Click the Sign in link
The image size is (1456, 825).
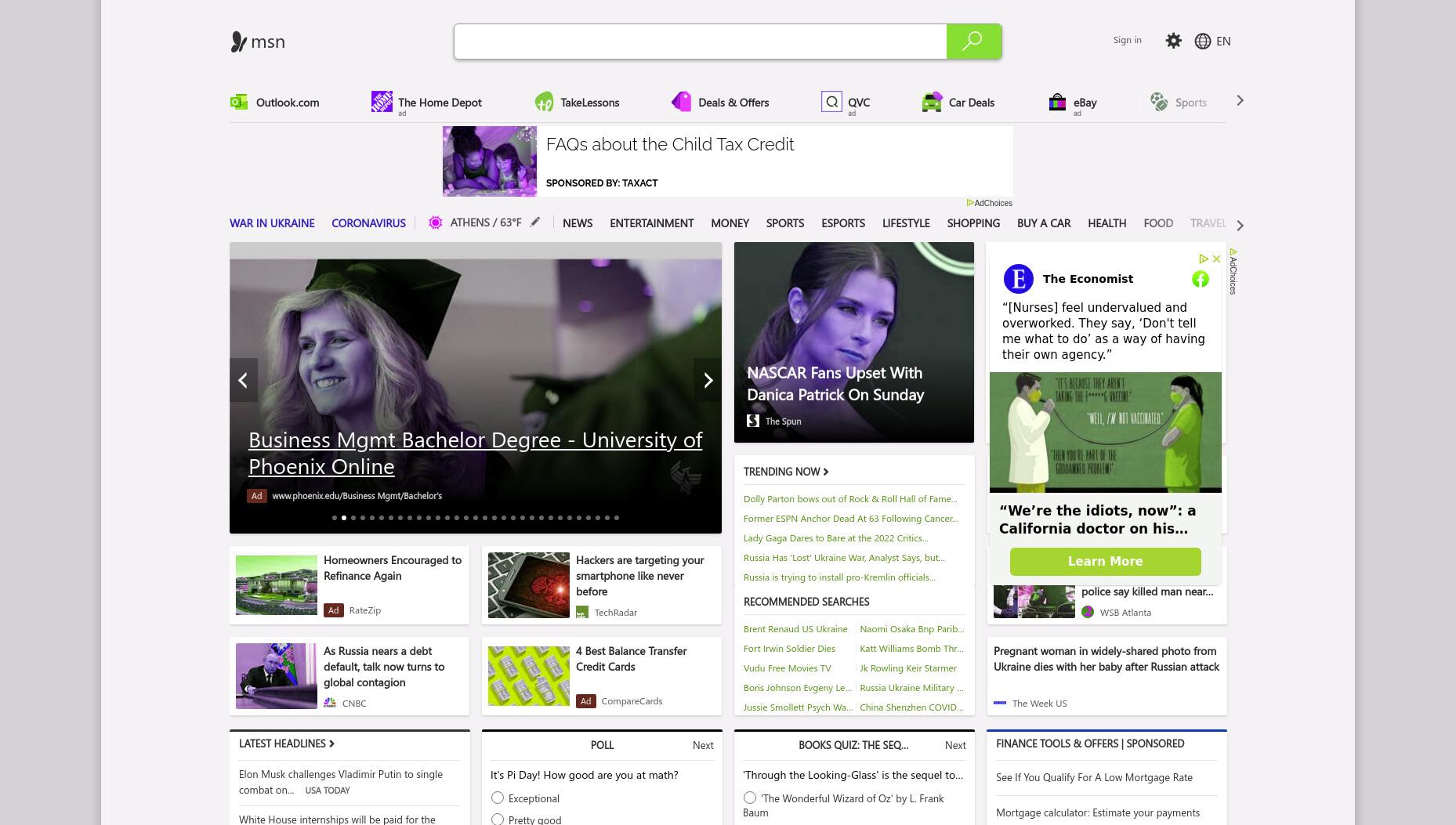point(1127,40)
